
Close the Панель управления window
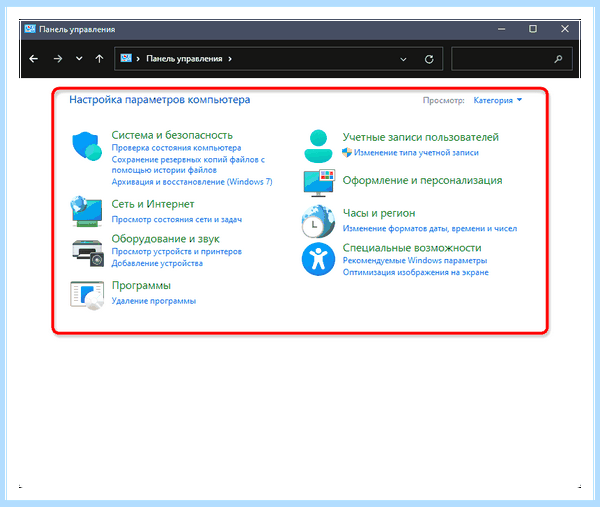tap(565, 29)
